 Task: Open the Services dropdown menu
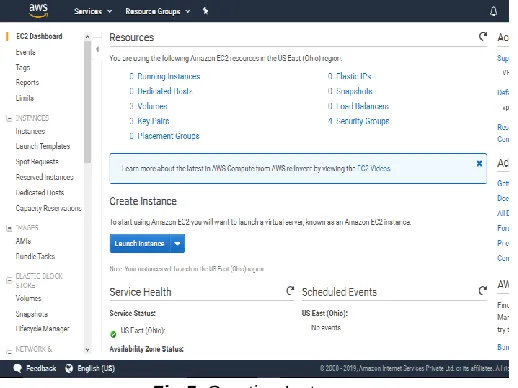pos(93,11)
